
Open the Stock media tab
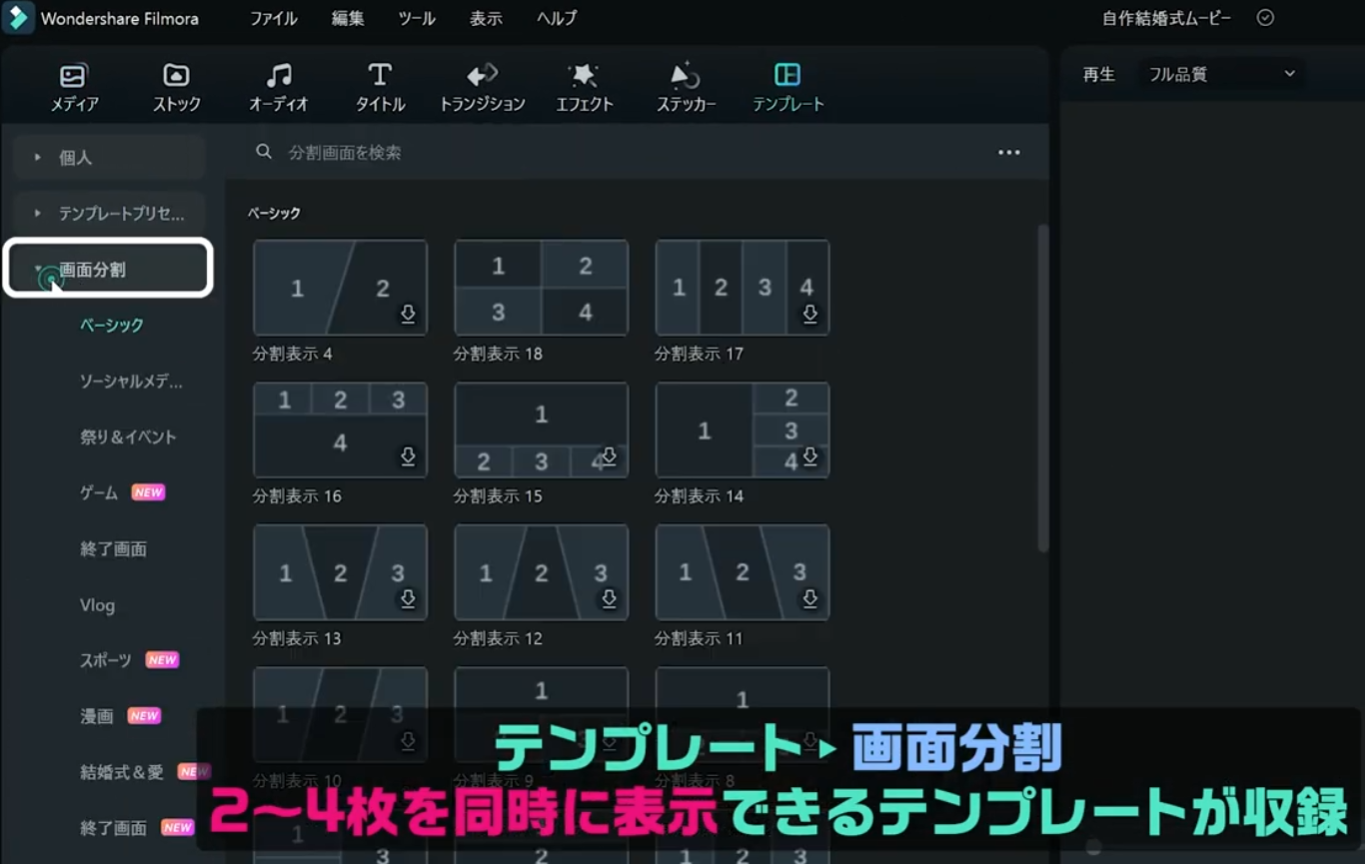click(x=176, y=88)
